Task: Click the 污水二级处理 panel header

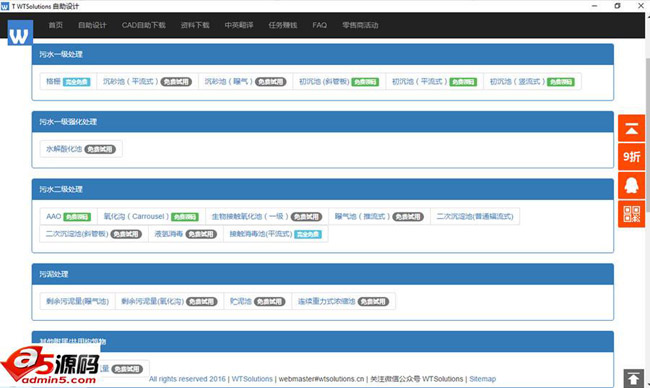Action: click(x=323, y=189)
